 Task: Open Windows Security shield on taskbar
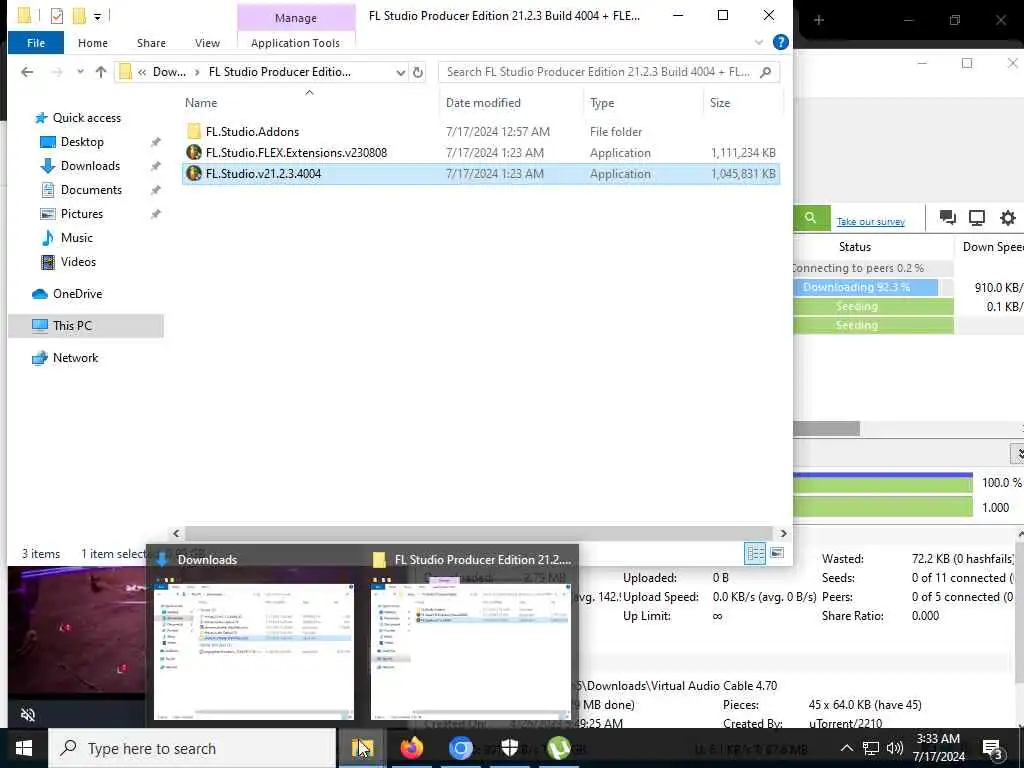coord(509,748)
